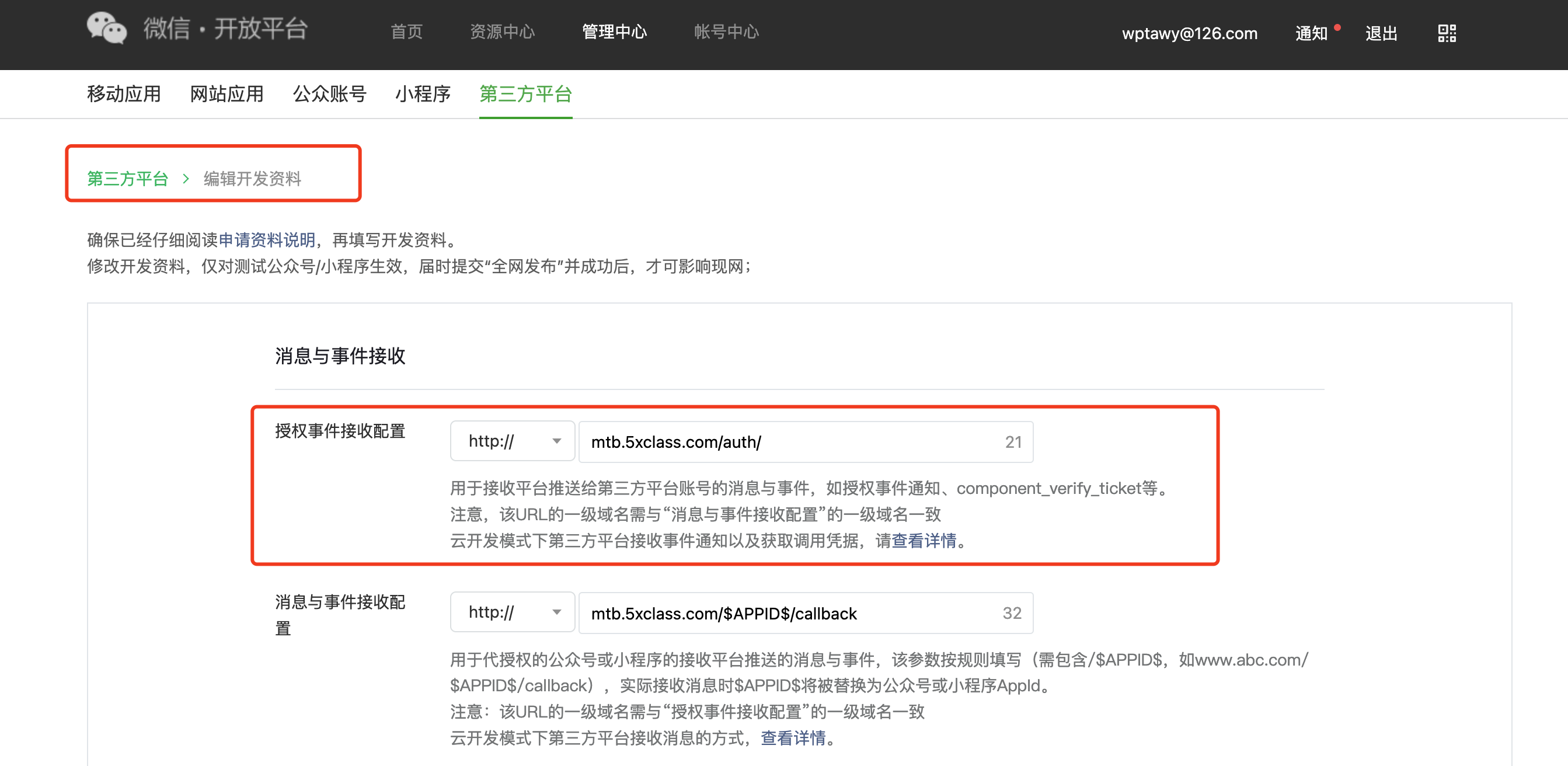1568x766 pixels.
Task: Switch to the 公众账号 tab
Action: 329,94
